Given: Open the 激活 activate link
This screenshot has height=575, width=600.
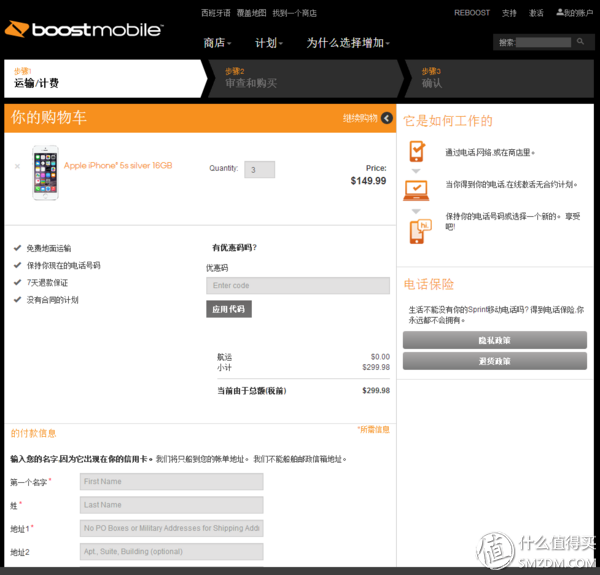Looking at the screenshot, I should tap(536, 13).
